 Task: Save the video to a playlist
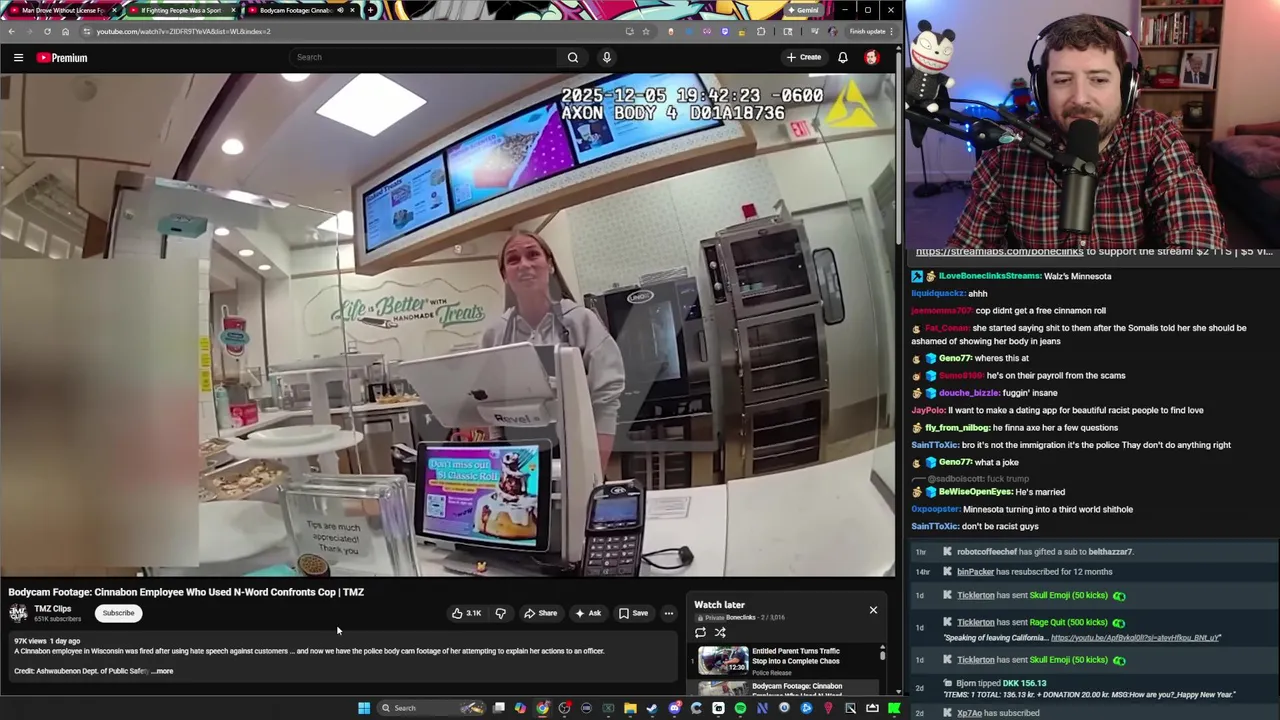pyautogui.click(x=633, y=613)
